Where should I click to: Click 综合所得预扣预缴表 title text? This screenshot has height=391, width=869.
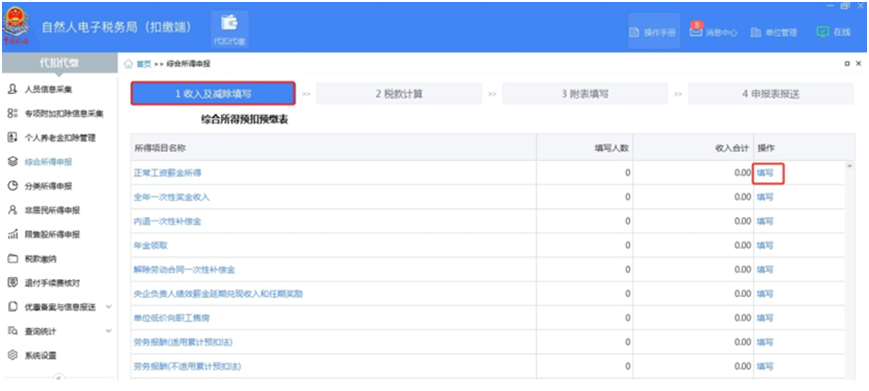click(244, 120)
